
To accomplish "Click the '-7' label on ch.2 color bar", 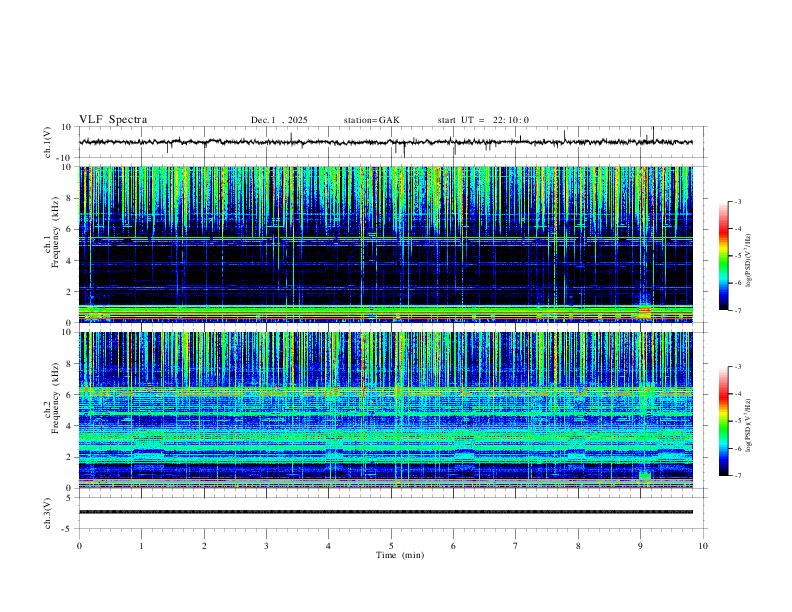I will tap(737, 475).
